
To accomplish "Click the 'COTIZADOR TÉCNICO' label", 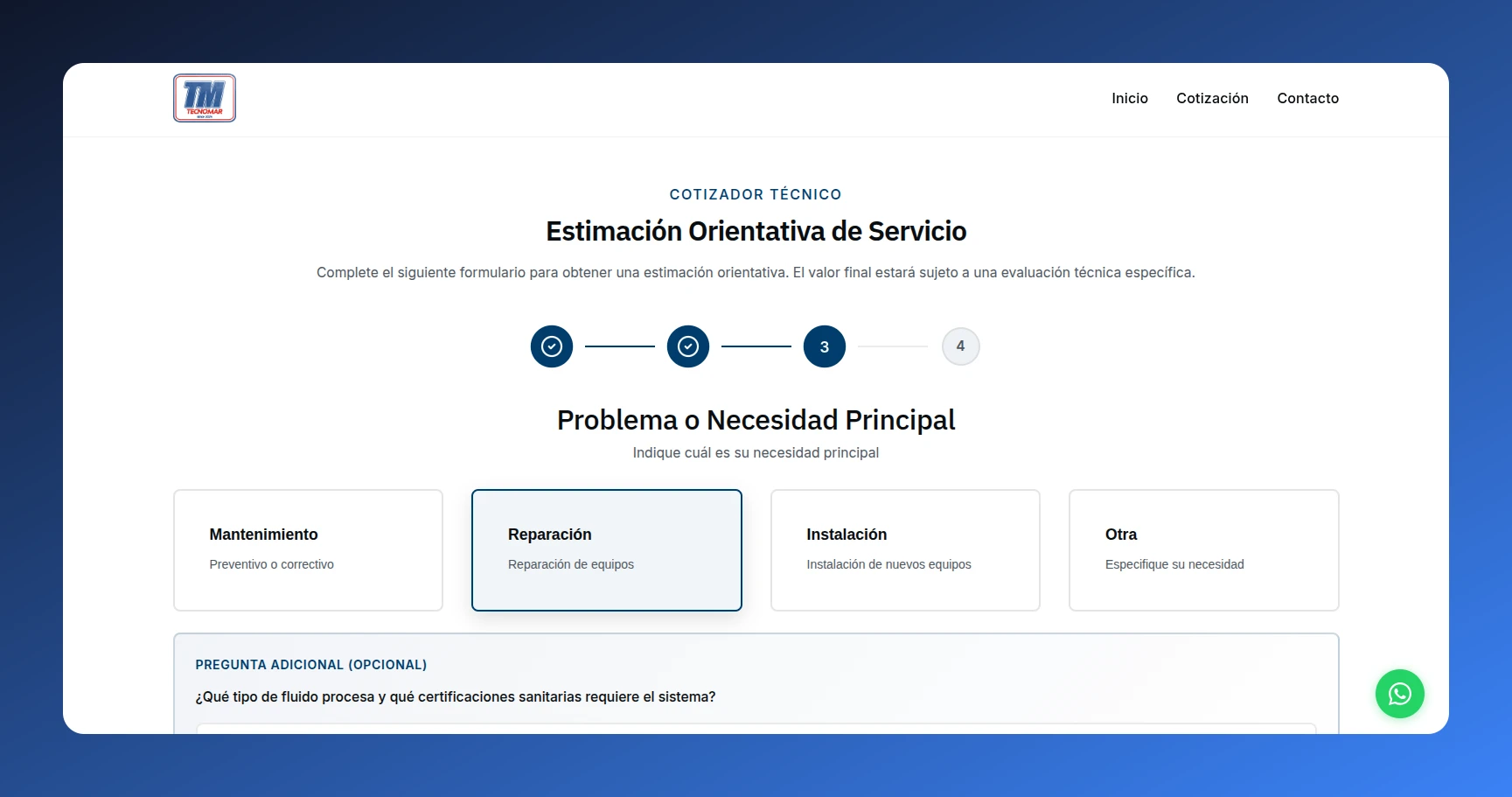I will click(756, 194).
